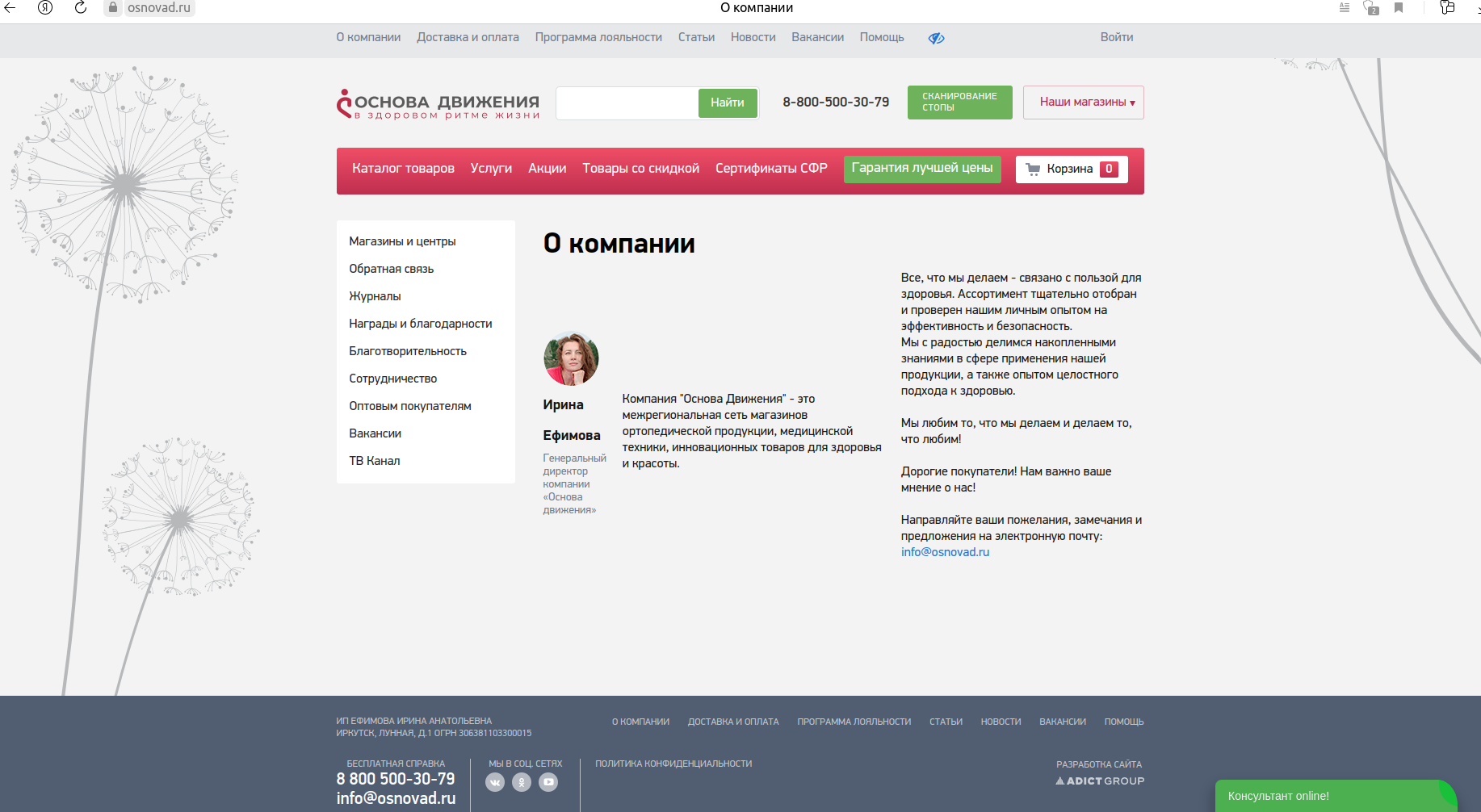The width and height of the screenshot is (1481, 812).
Task: Click the bookmark icon in browser bar
Action: pyautogui.click(x=1399, y=7)
